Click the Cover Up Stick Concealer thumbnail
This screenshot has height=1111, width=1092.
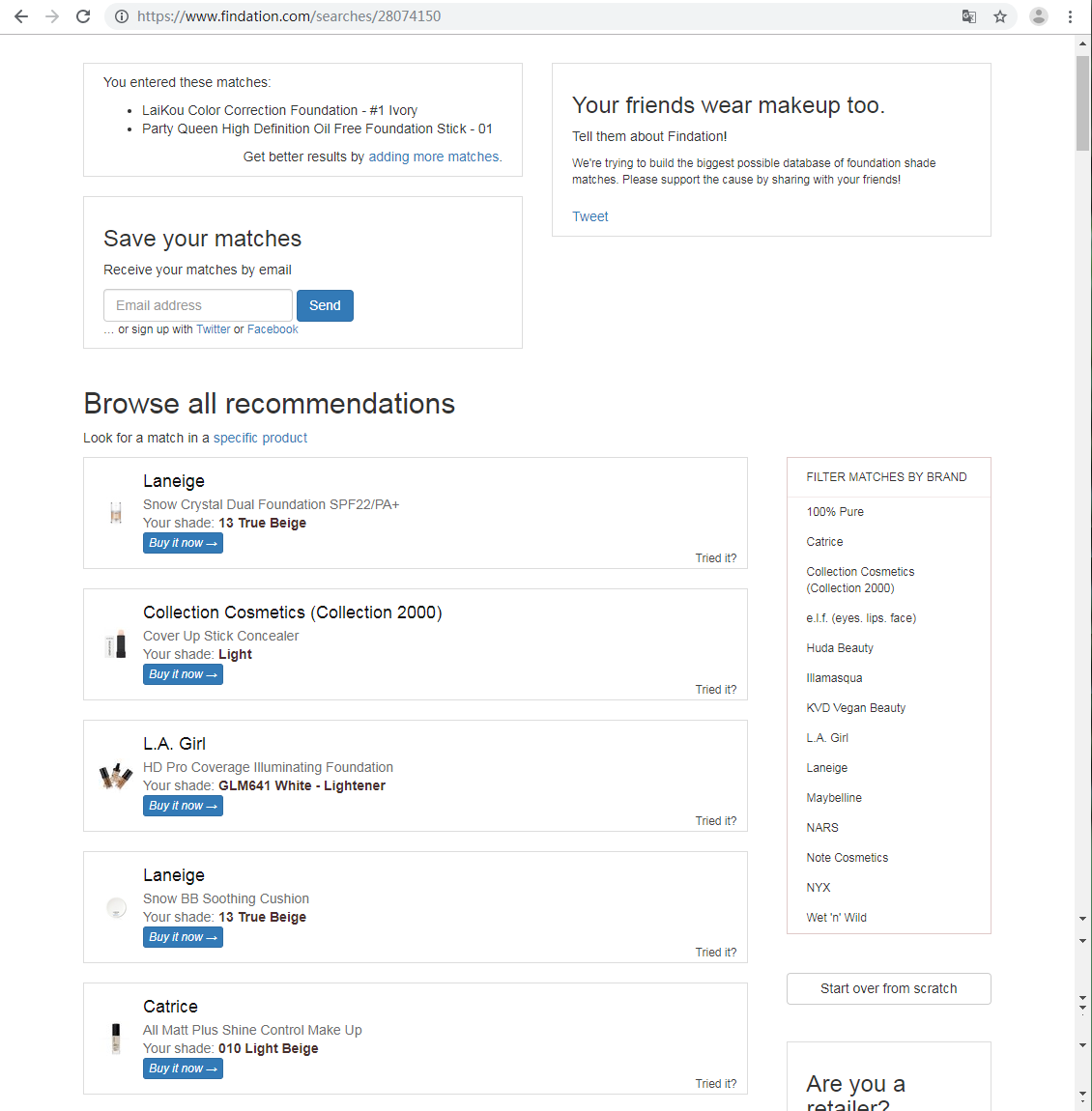point(116,644)
